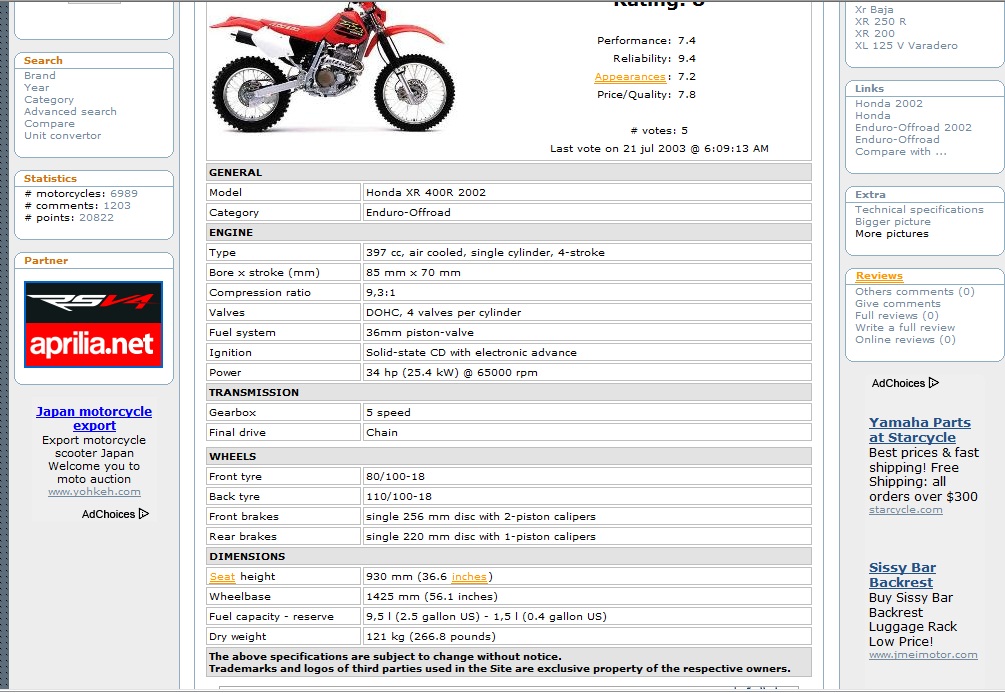Click the AdChoices icon under Japan motorcycle ad
Screen dimensions: 1005x693
pos(144,514)
